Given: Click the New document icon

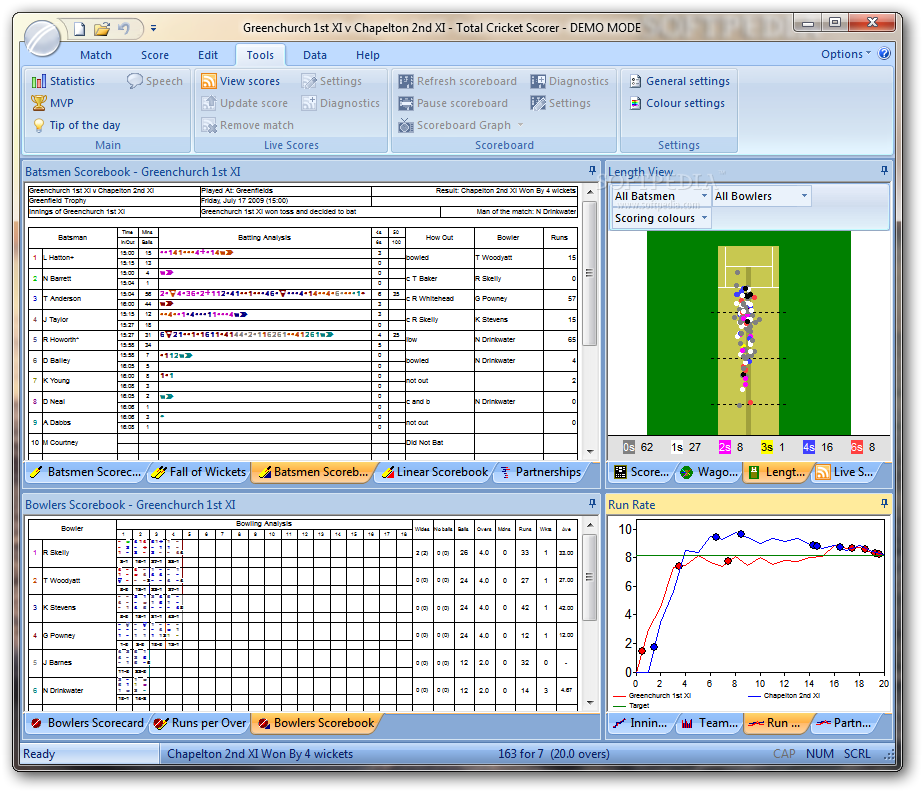Looking at the screenshot, I should tap(79, 28).
